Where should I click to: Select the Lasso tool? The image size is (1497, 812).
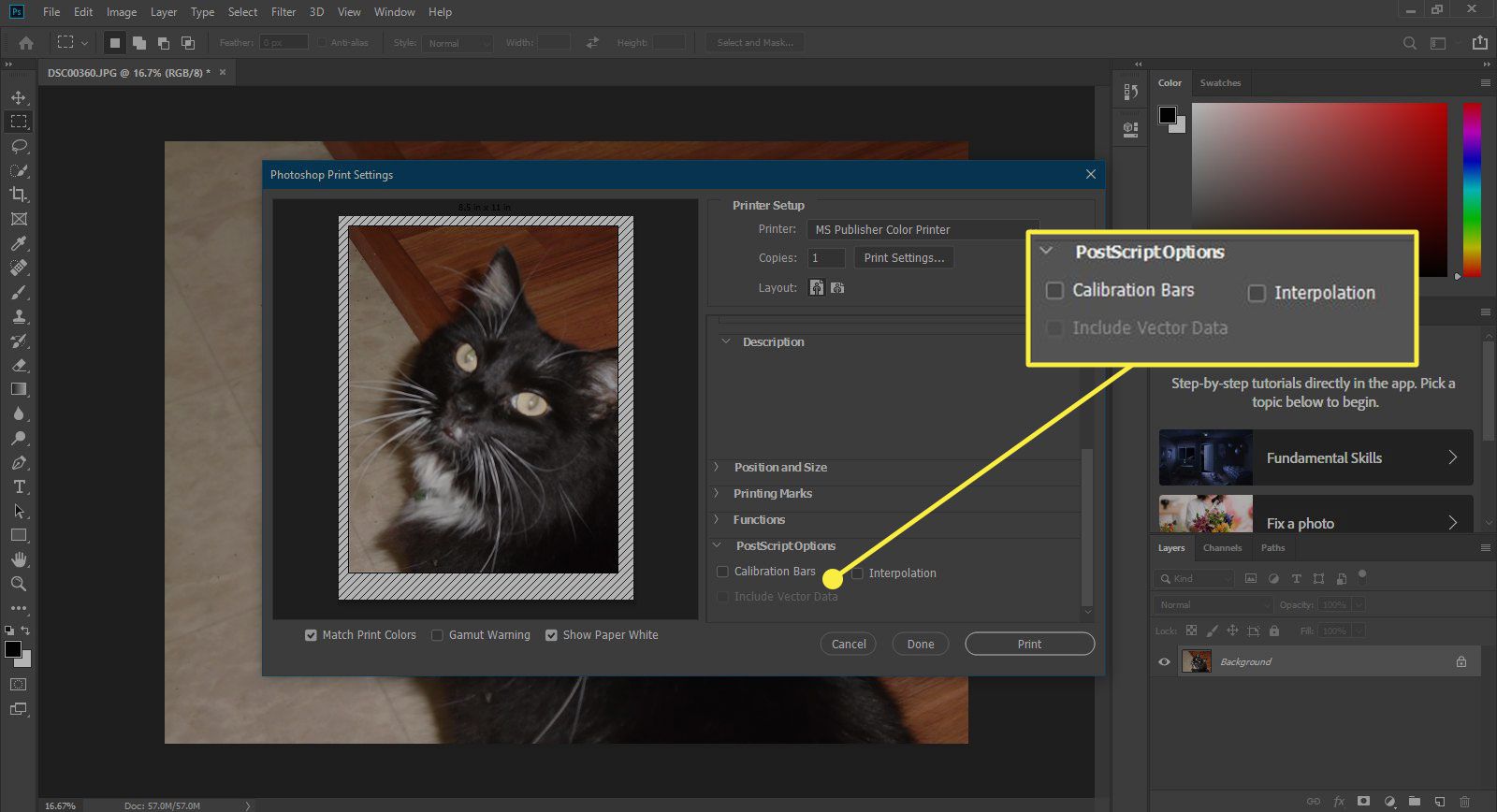[19, 146]
